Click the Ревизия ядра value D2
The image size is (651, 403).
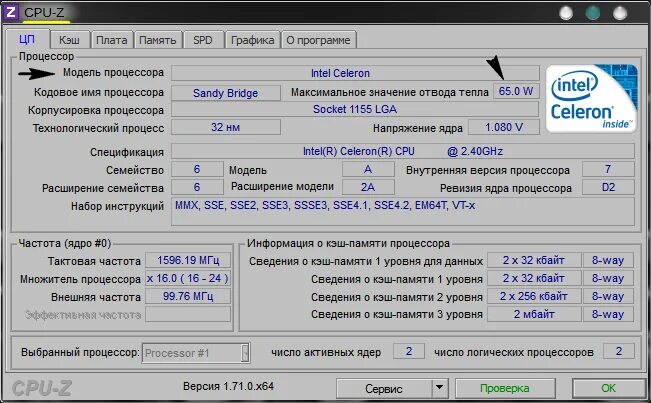(608, 187)
